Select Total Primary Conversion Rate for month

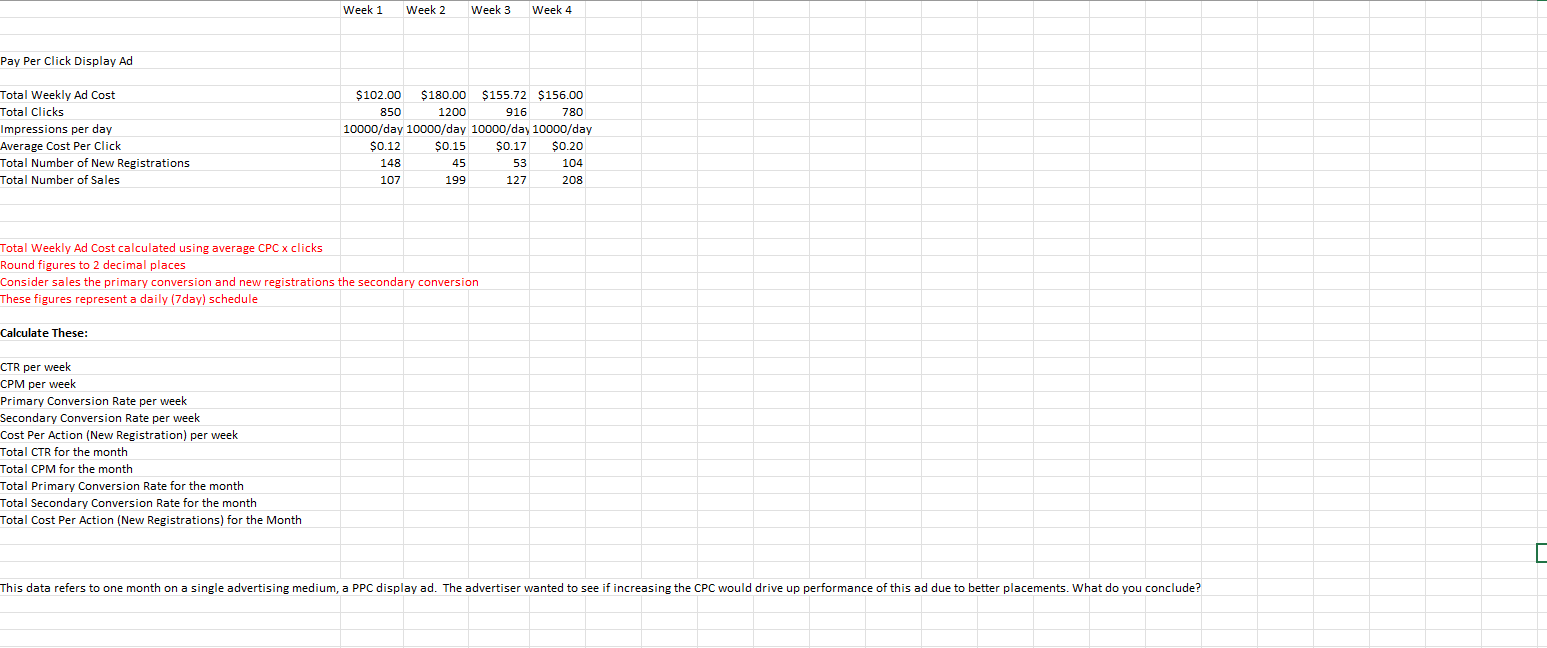point(122,486)
